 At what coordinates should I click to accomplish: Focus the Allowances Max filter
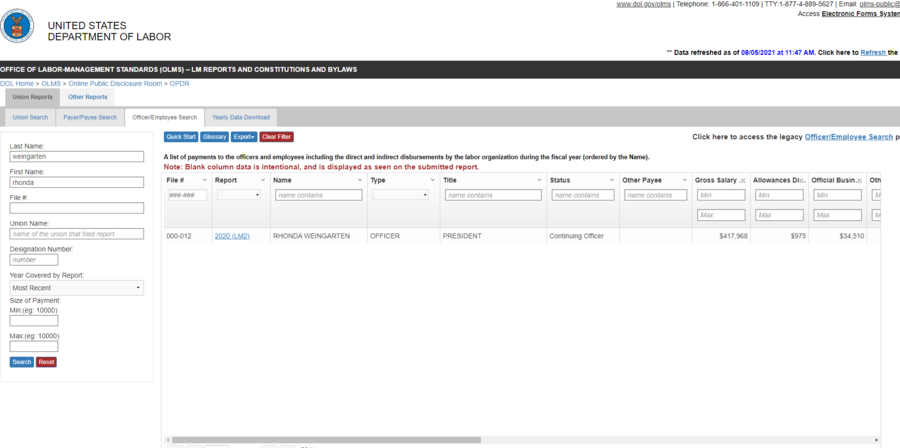779,215
